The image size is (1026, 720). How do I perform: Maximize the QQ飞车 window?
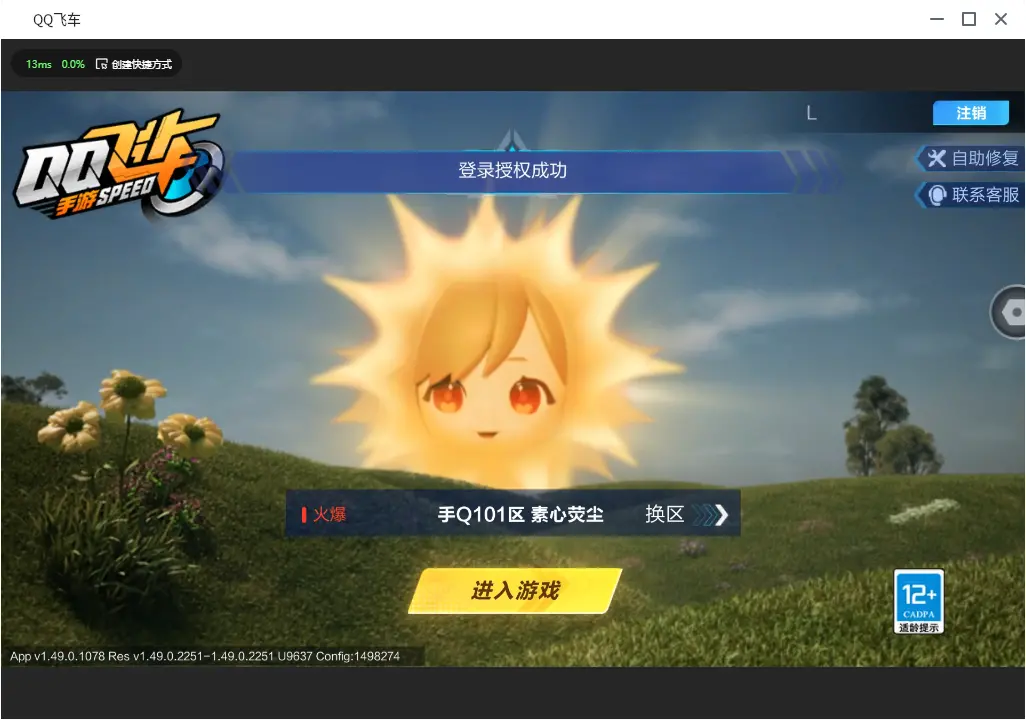969,20
